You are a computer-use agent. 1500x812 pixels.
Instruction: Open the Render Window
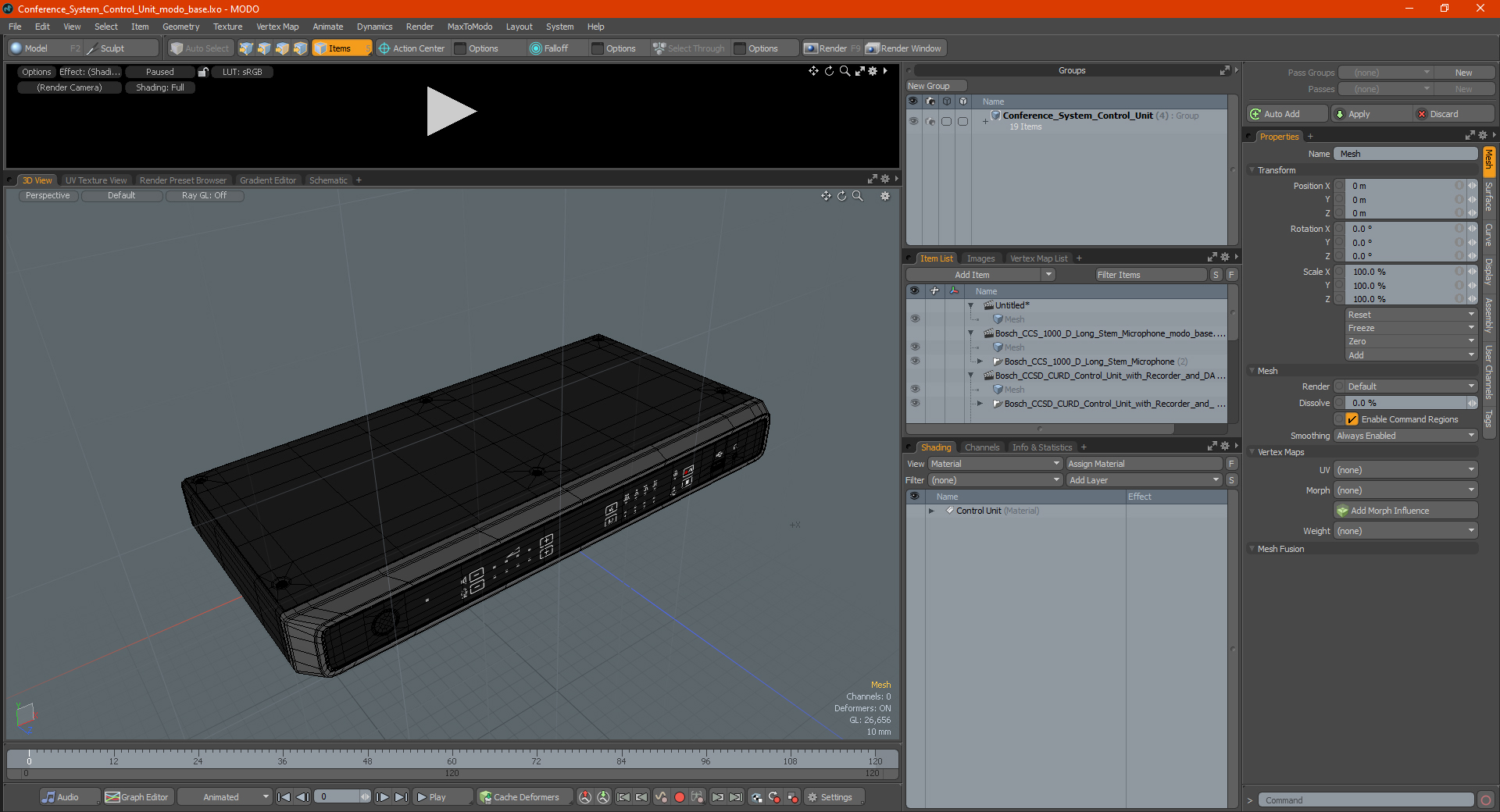coord(905,48)
